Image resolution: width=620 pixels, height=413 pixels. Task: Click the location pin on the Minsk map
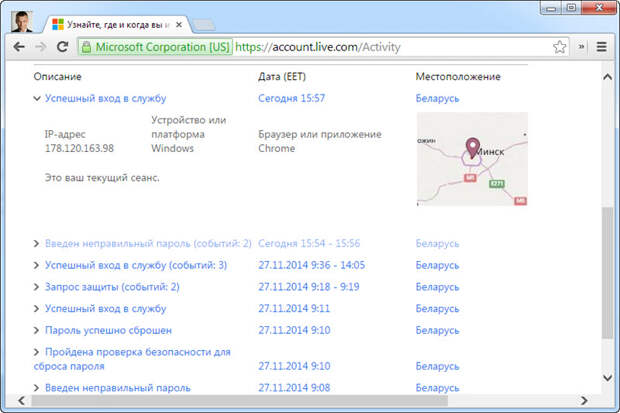473,148
